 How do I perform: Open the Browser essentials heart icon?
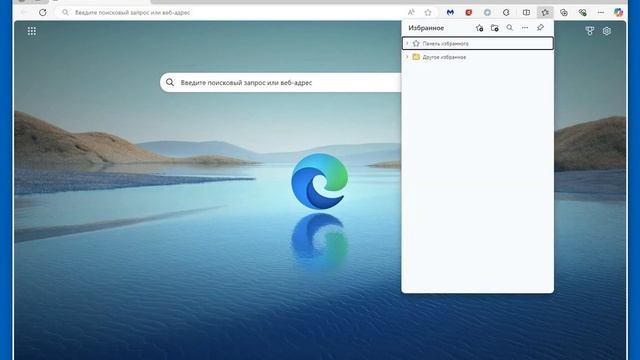click(582, 13)
